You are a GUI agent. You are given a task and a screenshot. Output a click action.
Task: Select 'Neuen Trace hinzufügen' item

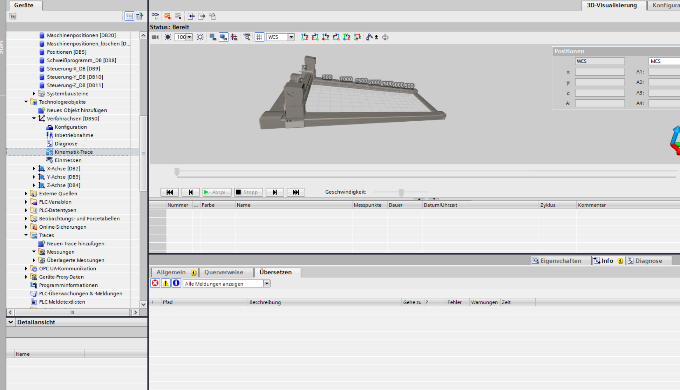(75, 244)
